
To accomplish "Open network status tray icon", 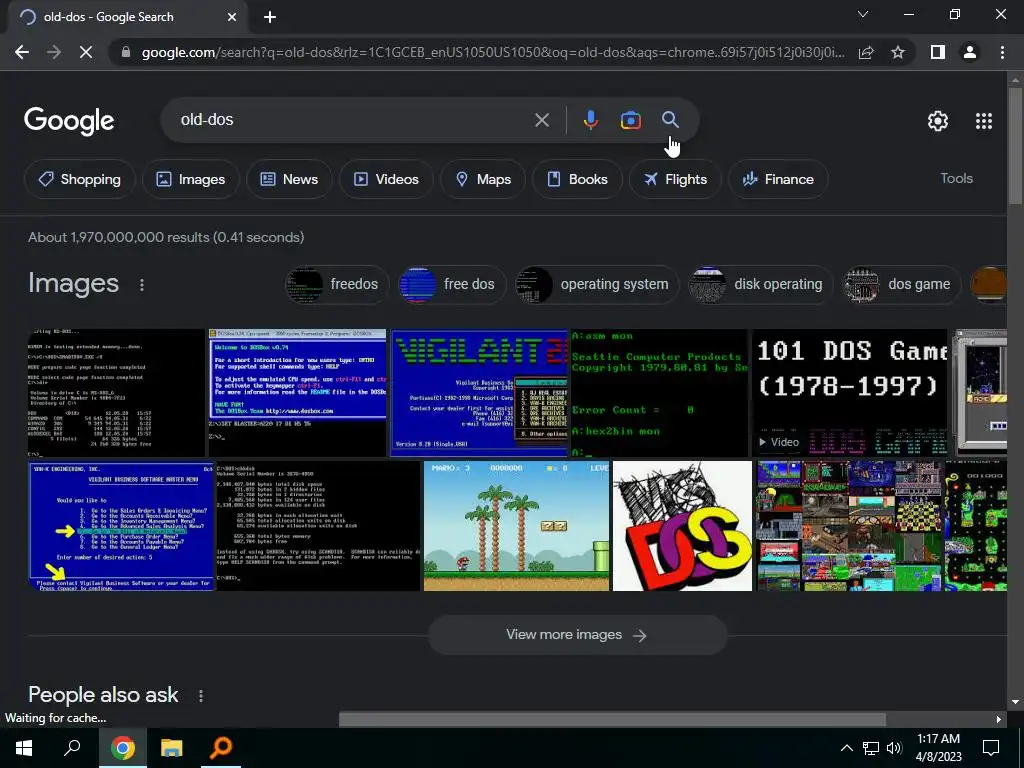I will click(870, 748).
